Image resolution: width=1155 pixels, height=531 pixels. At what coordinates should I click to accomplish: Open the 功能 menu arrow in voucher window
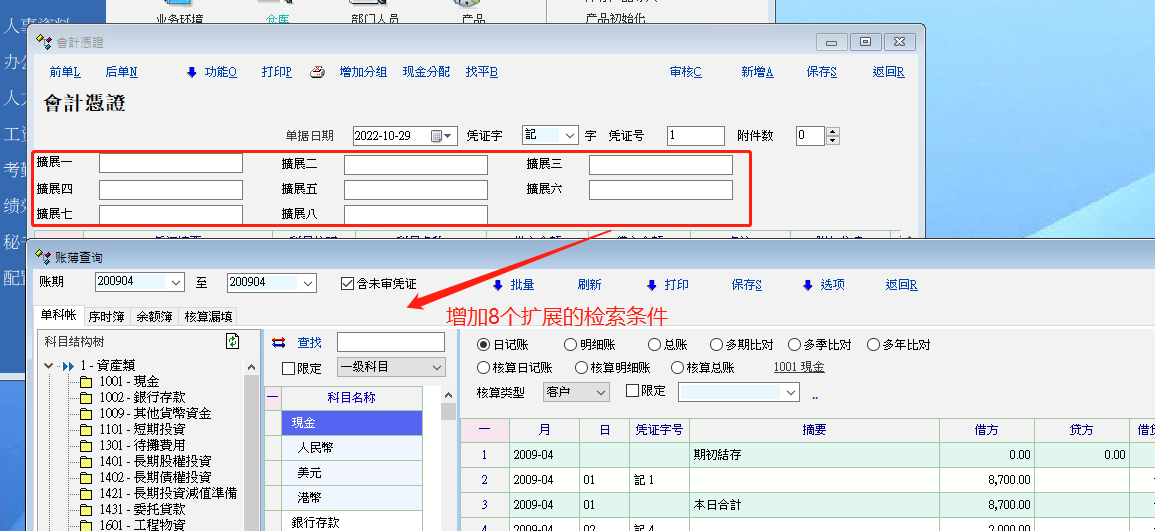(x=192, y=72)
